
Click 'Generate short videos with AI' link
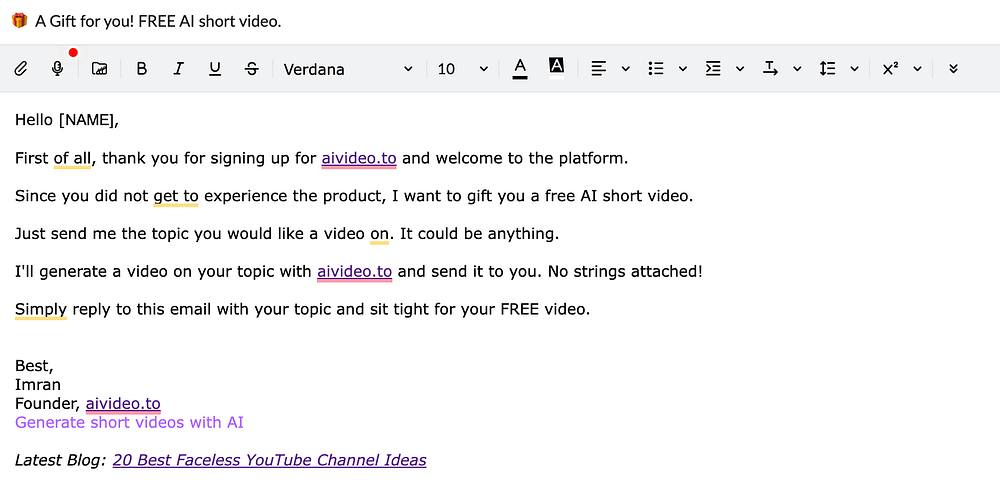129,422
